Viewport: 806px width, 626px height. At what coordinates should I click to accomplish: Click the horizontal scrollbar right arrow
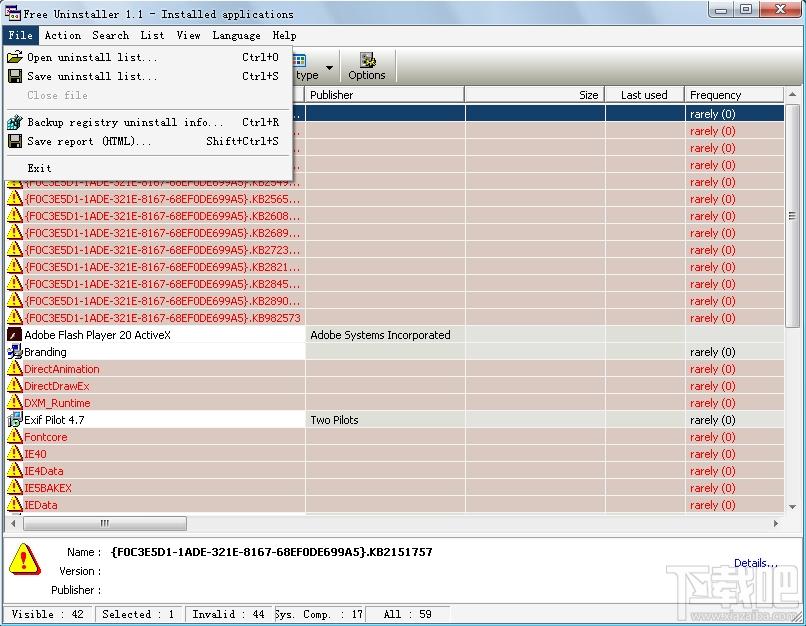pos(776,523)
